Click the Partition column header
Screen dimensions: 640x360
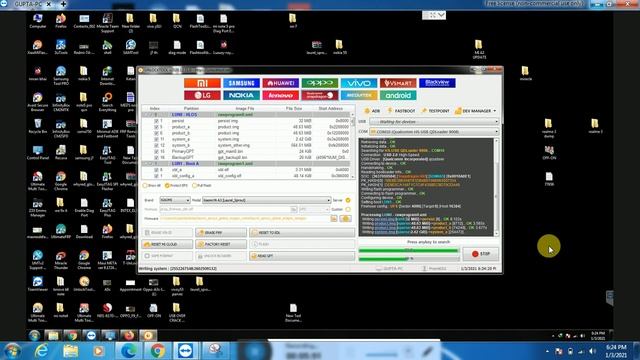(x=191, y=109)
